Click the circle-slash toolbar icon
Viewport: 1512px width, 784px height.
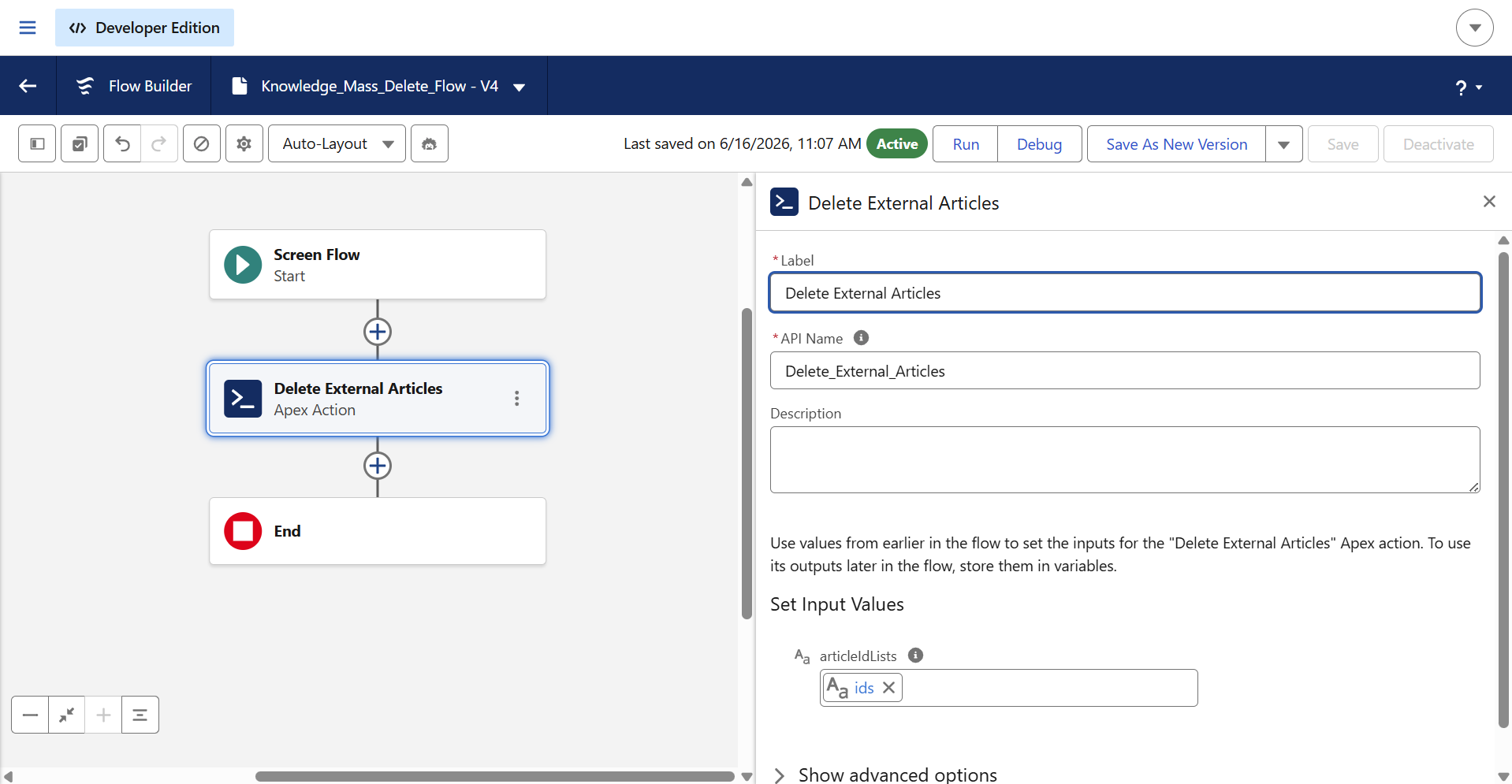point(202,143)
